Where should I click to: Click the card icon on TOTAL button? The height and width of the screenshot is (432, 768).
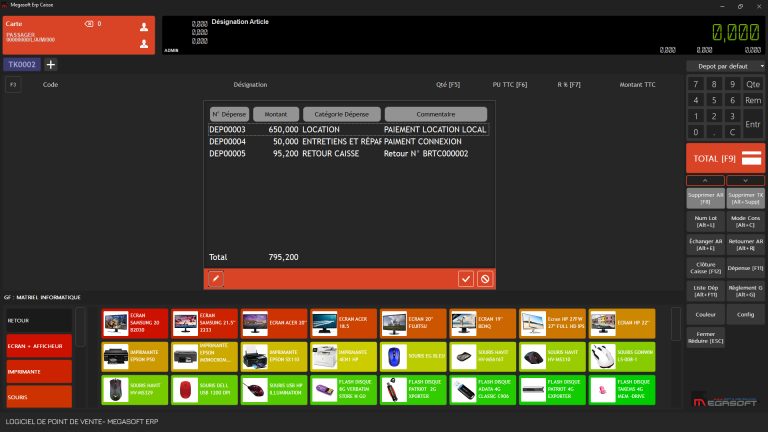click(751, 158)
